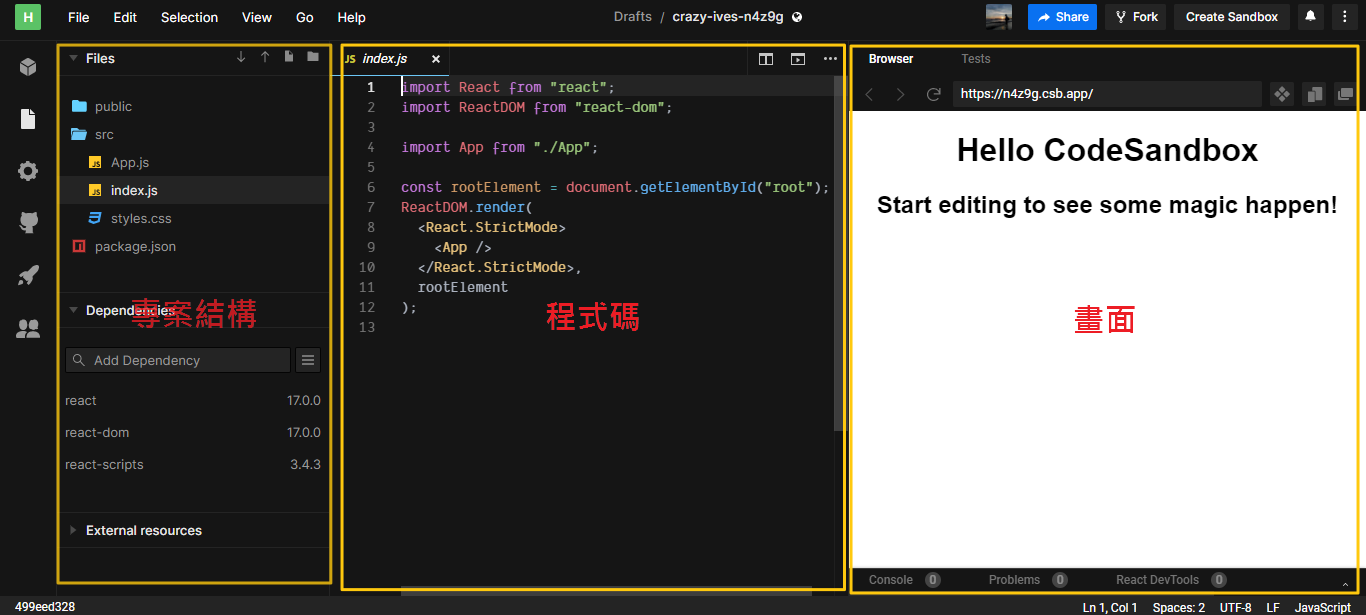Click the sandbox privacy globe icon
Viewport: 1366px width, 615px height.
pos(797,17)
